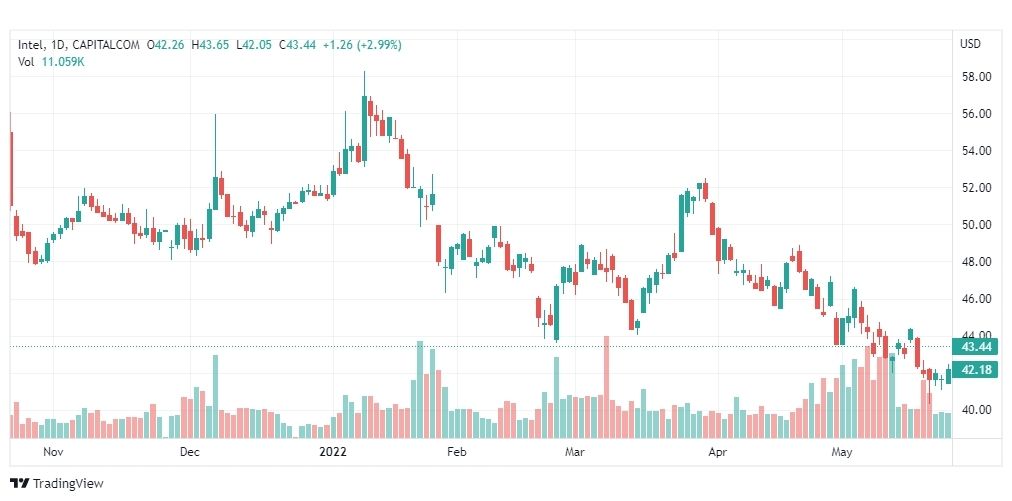1012x501 pixels.
Task: Click the USD currency label
Action: 970,44
